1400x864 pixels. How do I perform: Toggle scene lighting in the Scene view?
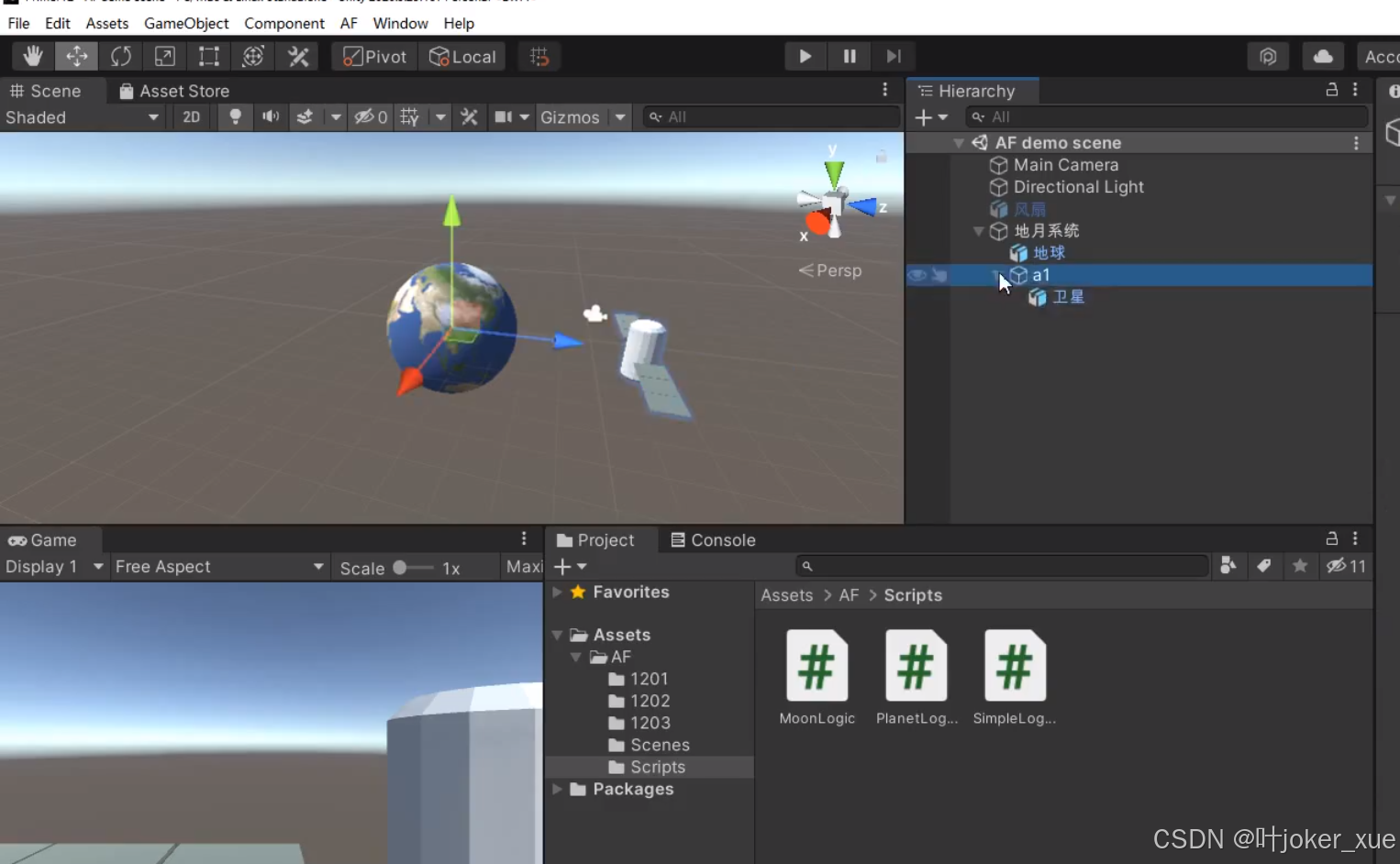click(x=234, y=116)
